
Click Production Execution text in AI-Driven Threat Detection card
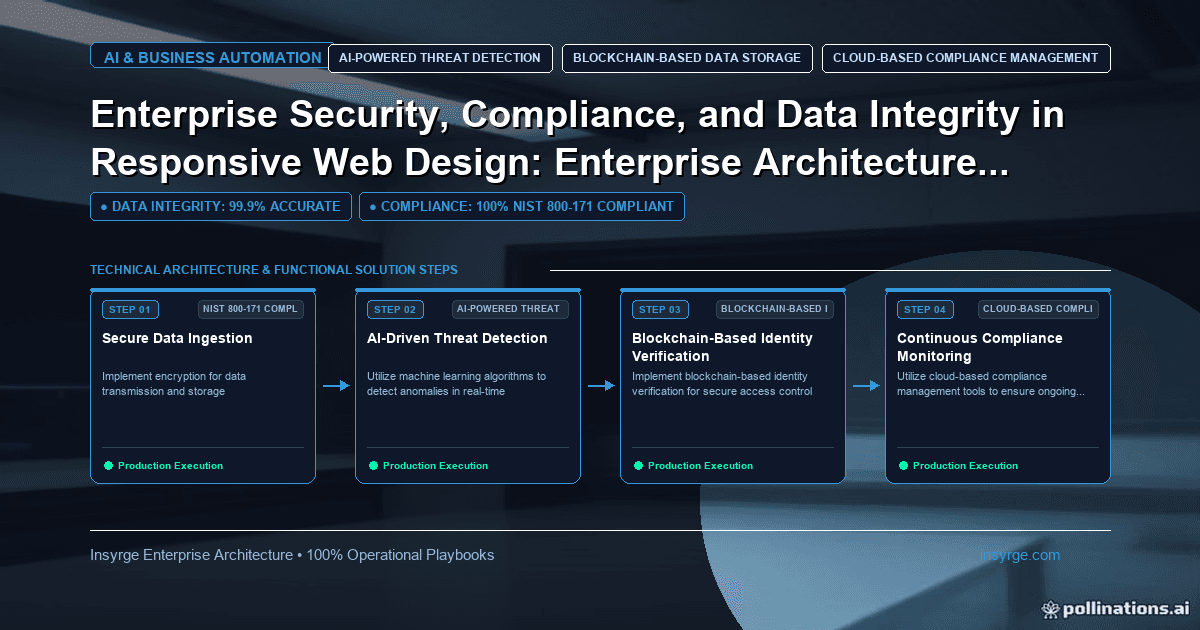pyautogui.click(x=436, y=466)
